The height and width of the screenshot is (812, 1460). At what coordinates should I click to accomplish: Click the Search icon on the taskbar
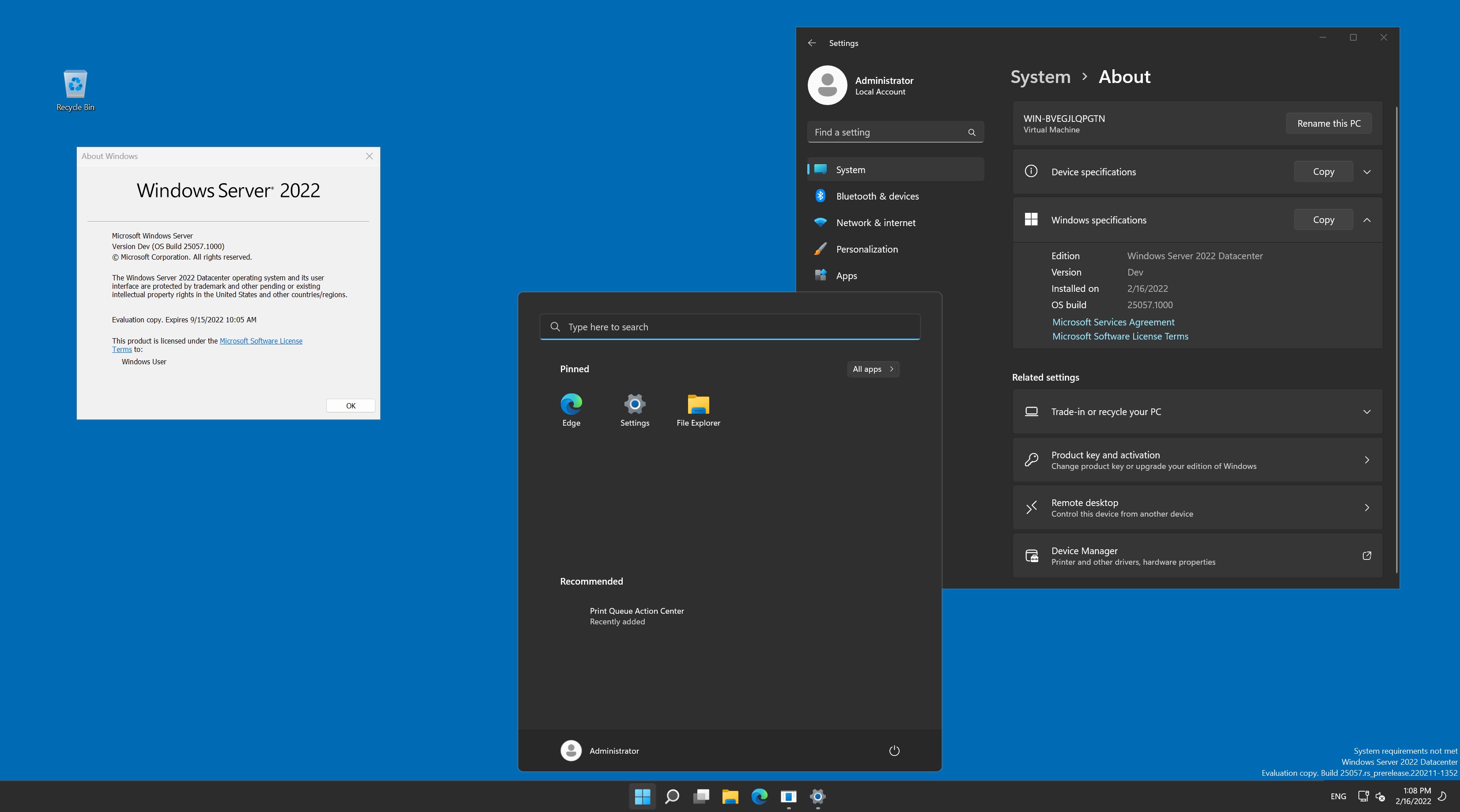(x=672, y=796)
